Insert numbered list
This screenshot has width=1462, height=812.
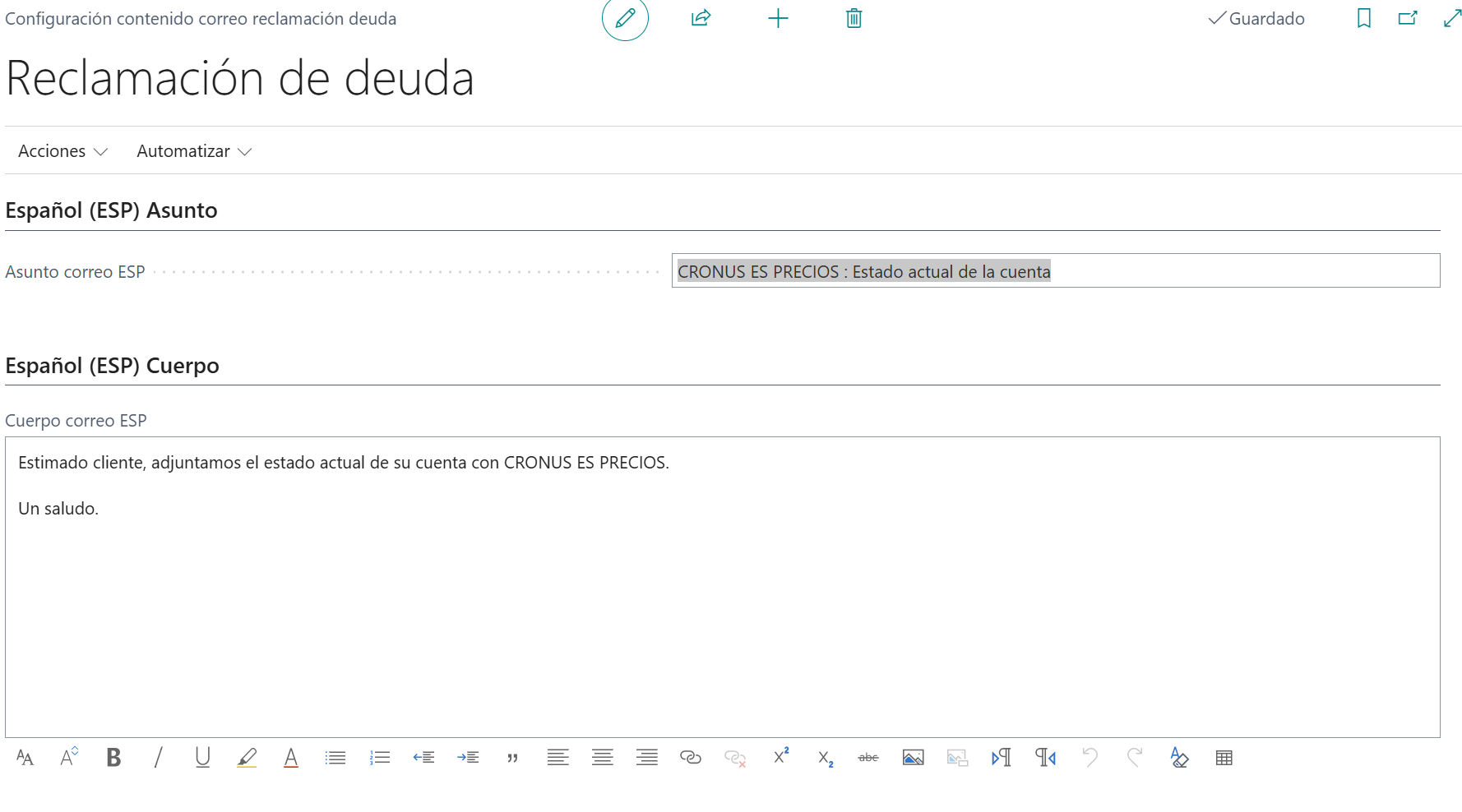[x=380, y=758]
